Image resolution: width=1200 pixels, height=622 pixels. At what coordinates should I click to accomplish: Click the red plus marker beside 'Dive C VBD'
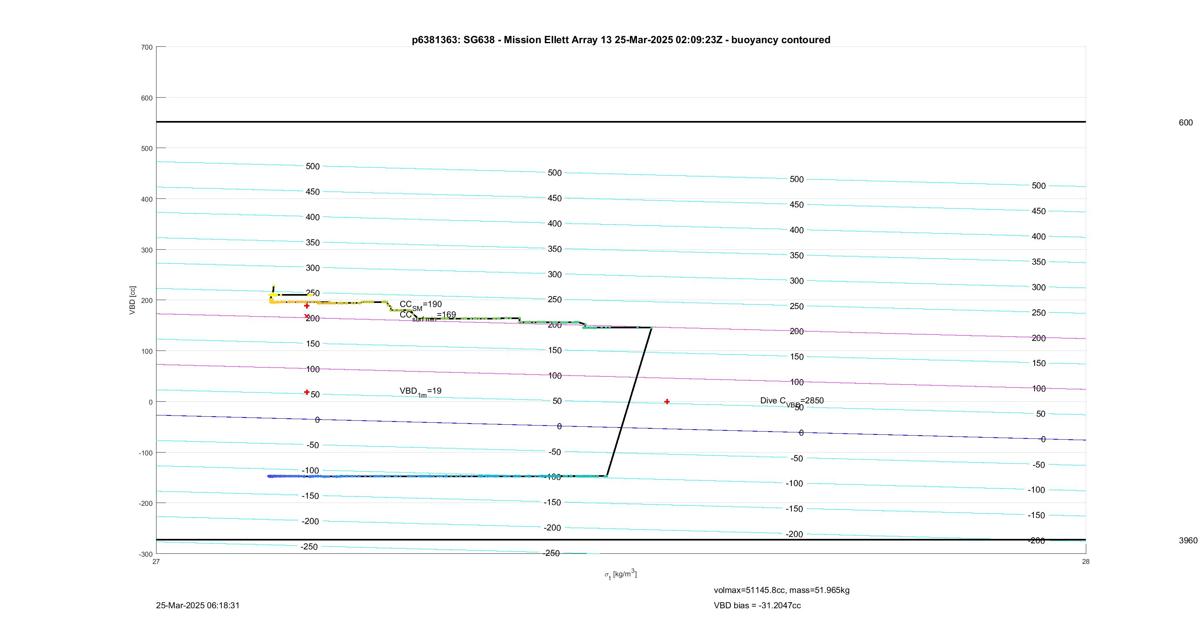[x=667, y=402]
